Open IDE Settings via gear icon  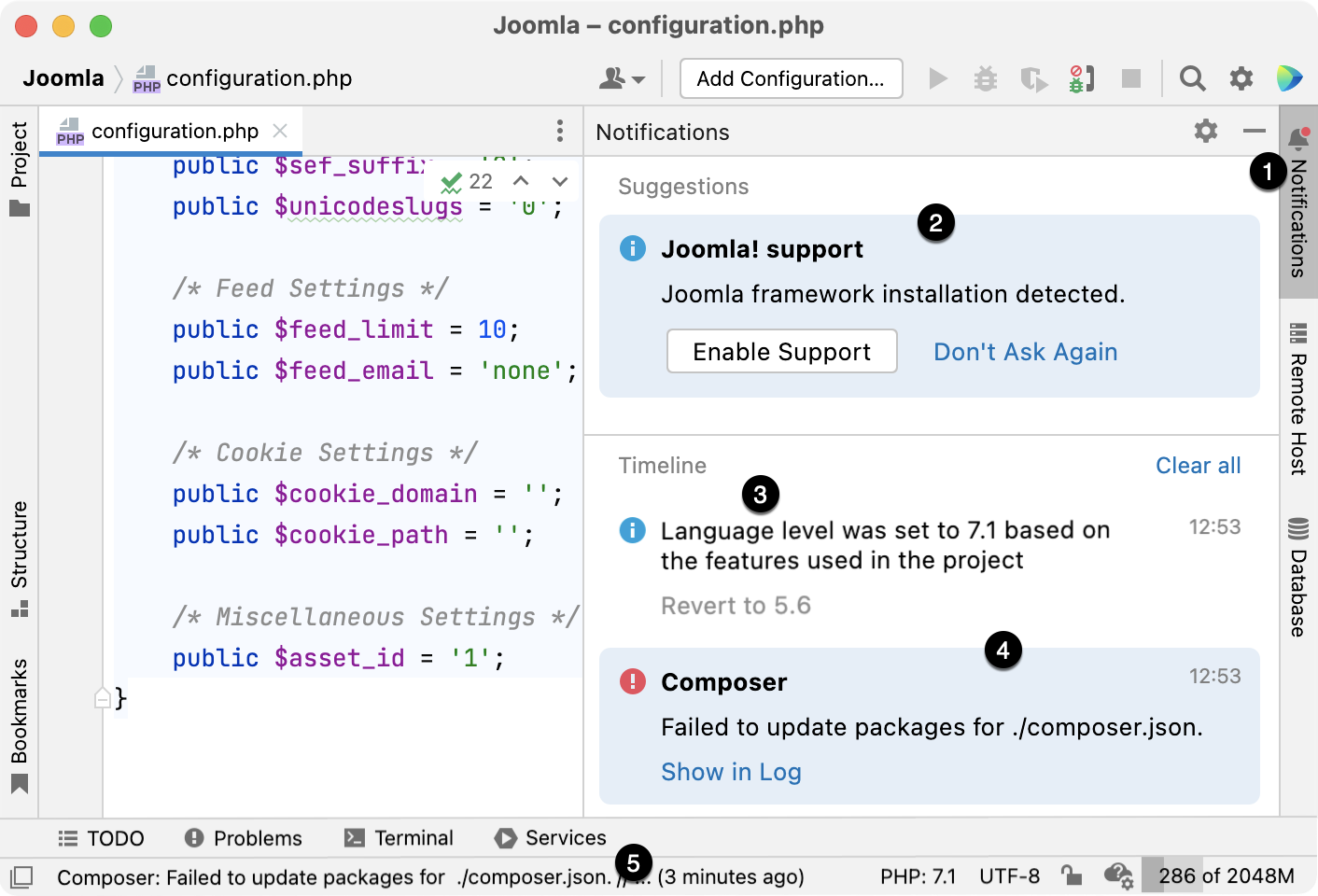(1241, 78)
